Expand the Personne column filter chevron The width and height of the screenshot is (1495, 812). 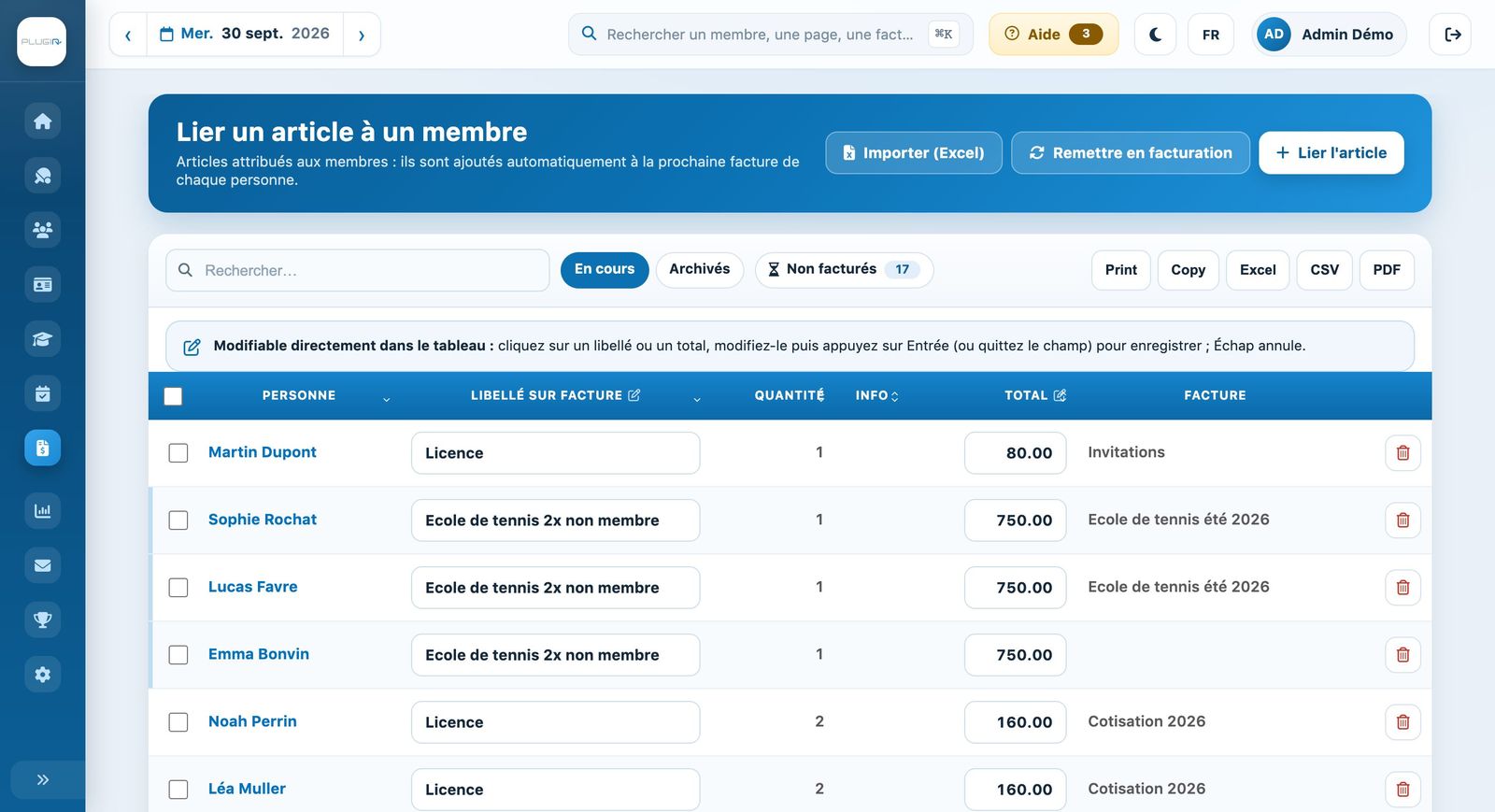387,400
